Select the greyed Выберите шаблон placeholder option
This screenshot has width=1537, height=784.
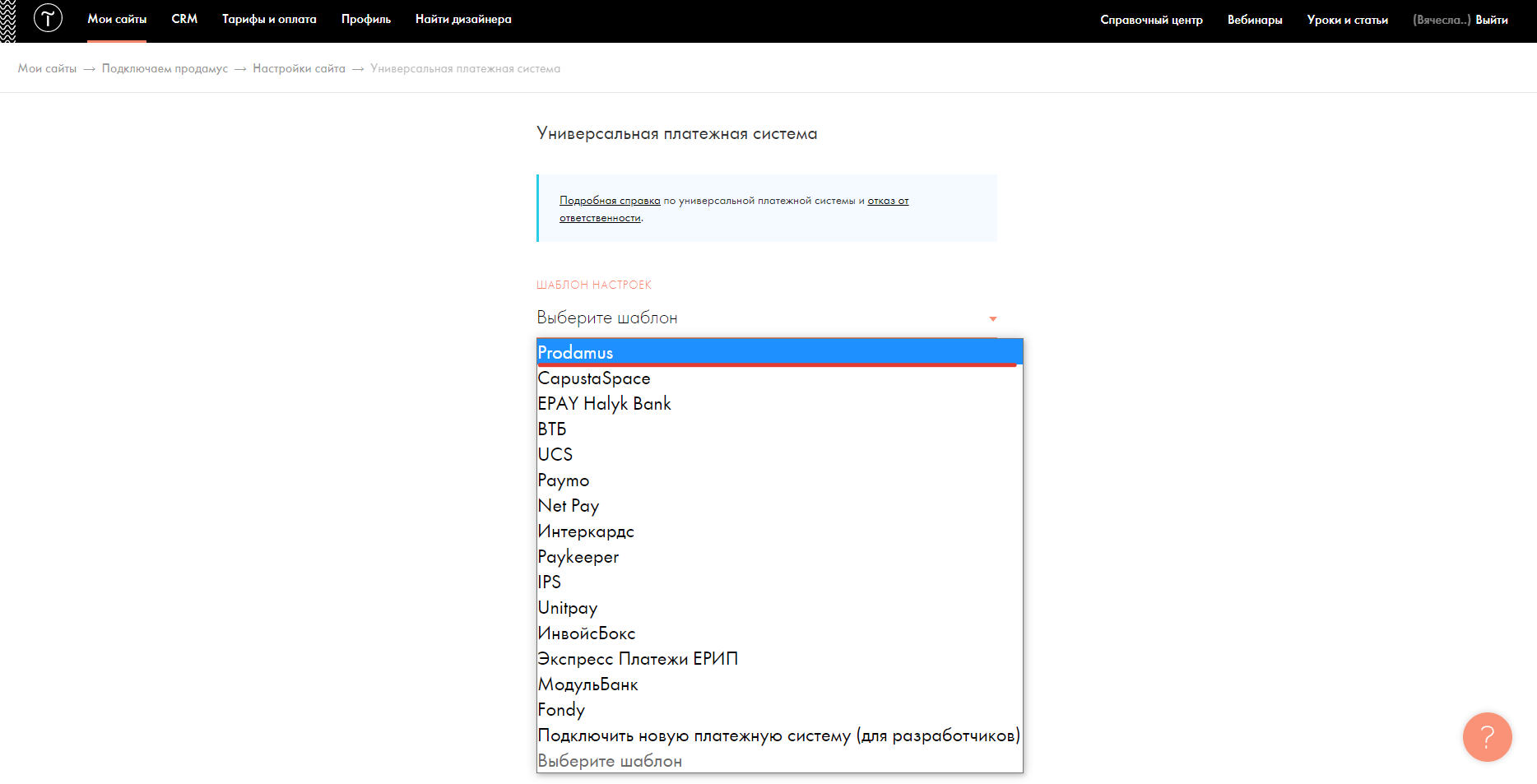[780, 761]
